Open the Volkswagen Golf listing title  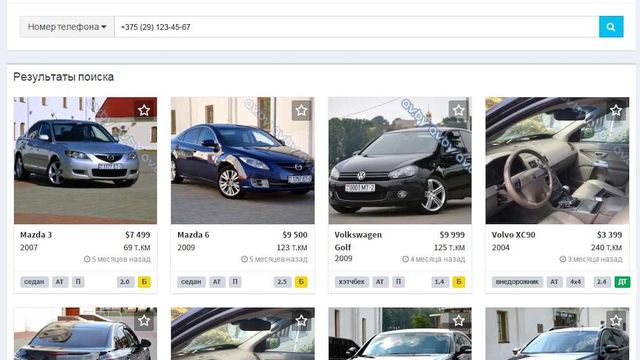pos(358,241)
